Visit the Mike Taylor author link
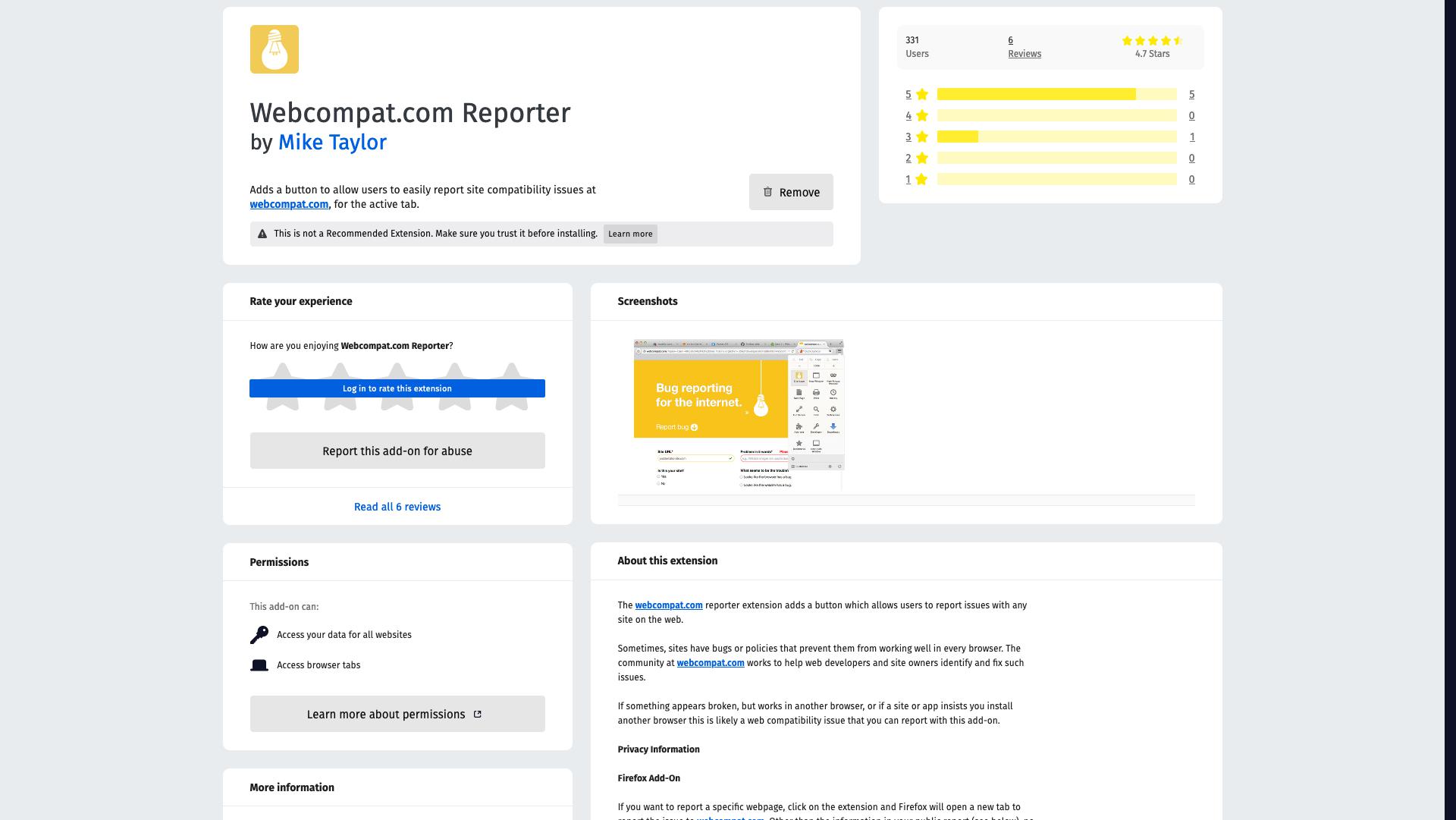Viewport: 1456px width, 820px height. 332,143
